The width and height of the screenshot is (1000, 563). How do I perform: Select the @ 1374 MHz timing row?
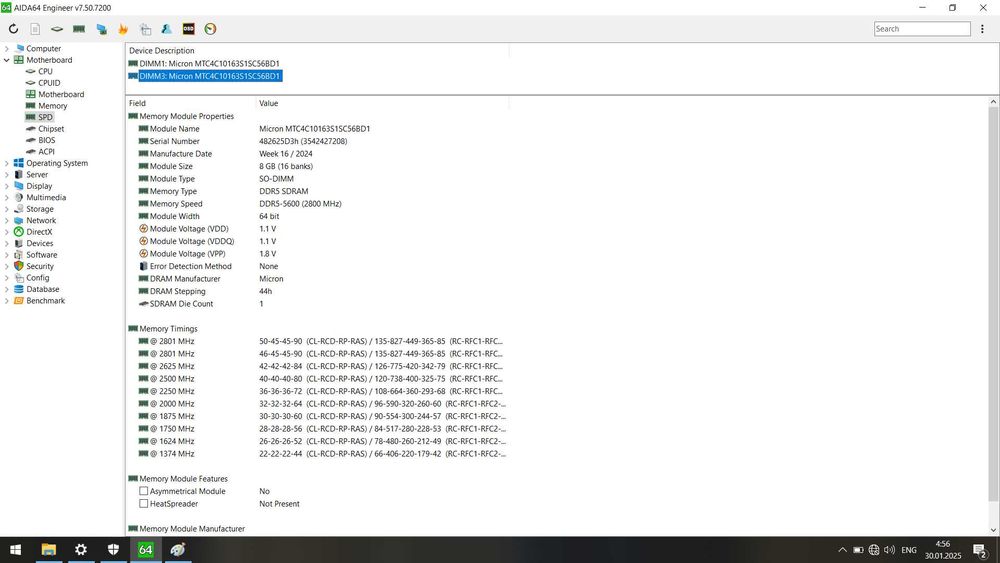(318, 454)
